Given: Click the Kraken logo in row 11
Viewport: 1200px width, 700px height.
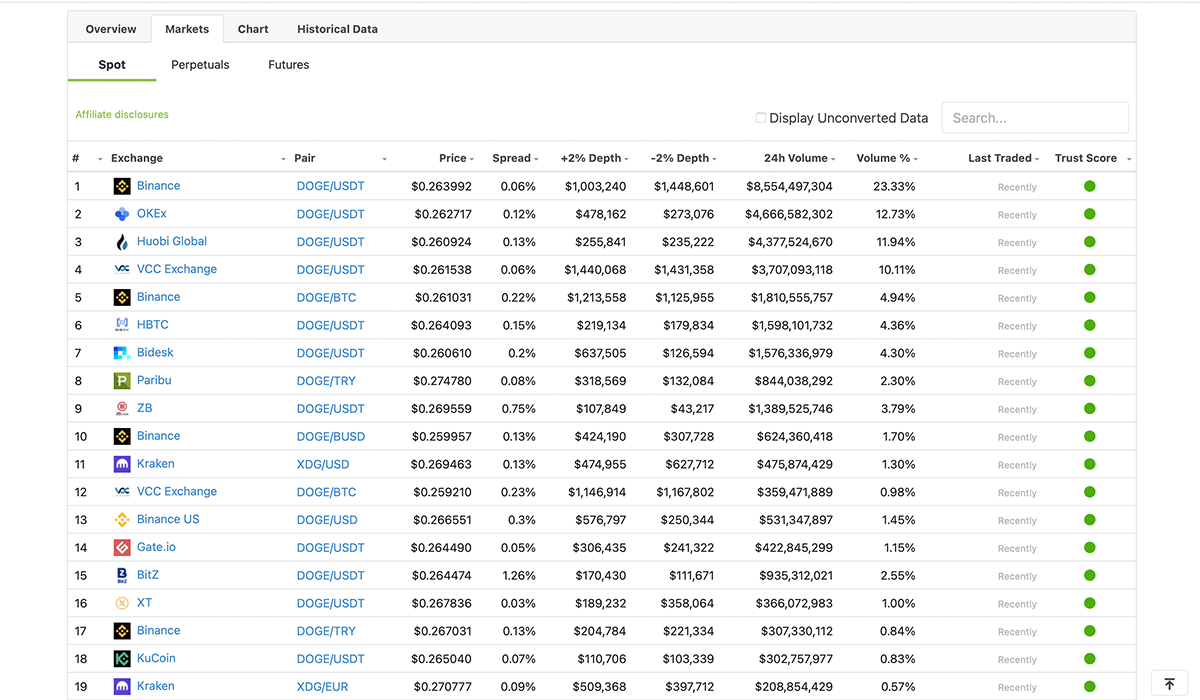Looking at the screenshot, I should pyautogui.click(x=122, y=464).
